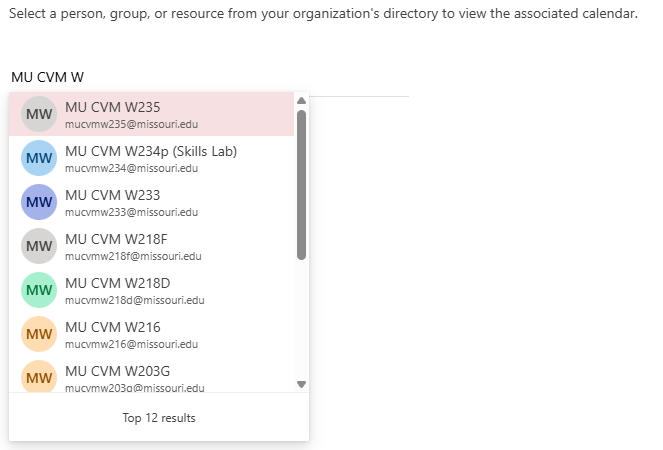Click the "Top 12 results" footer
This screenshot has width=663, height=450.
159,418
